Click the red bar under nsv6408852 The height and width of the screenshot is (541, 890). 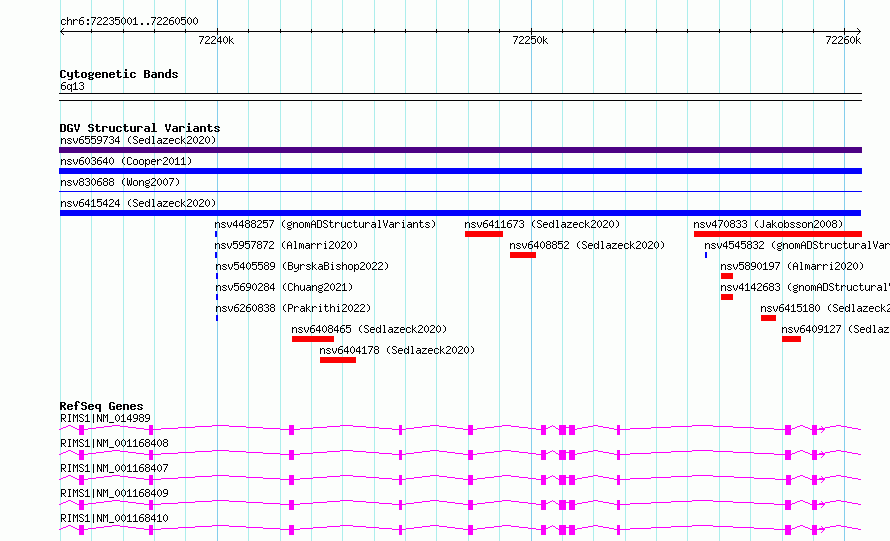(x=523, y=255)
